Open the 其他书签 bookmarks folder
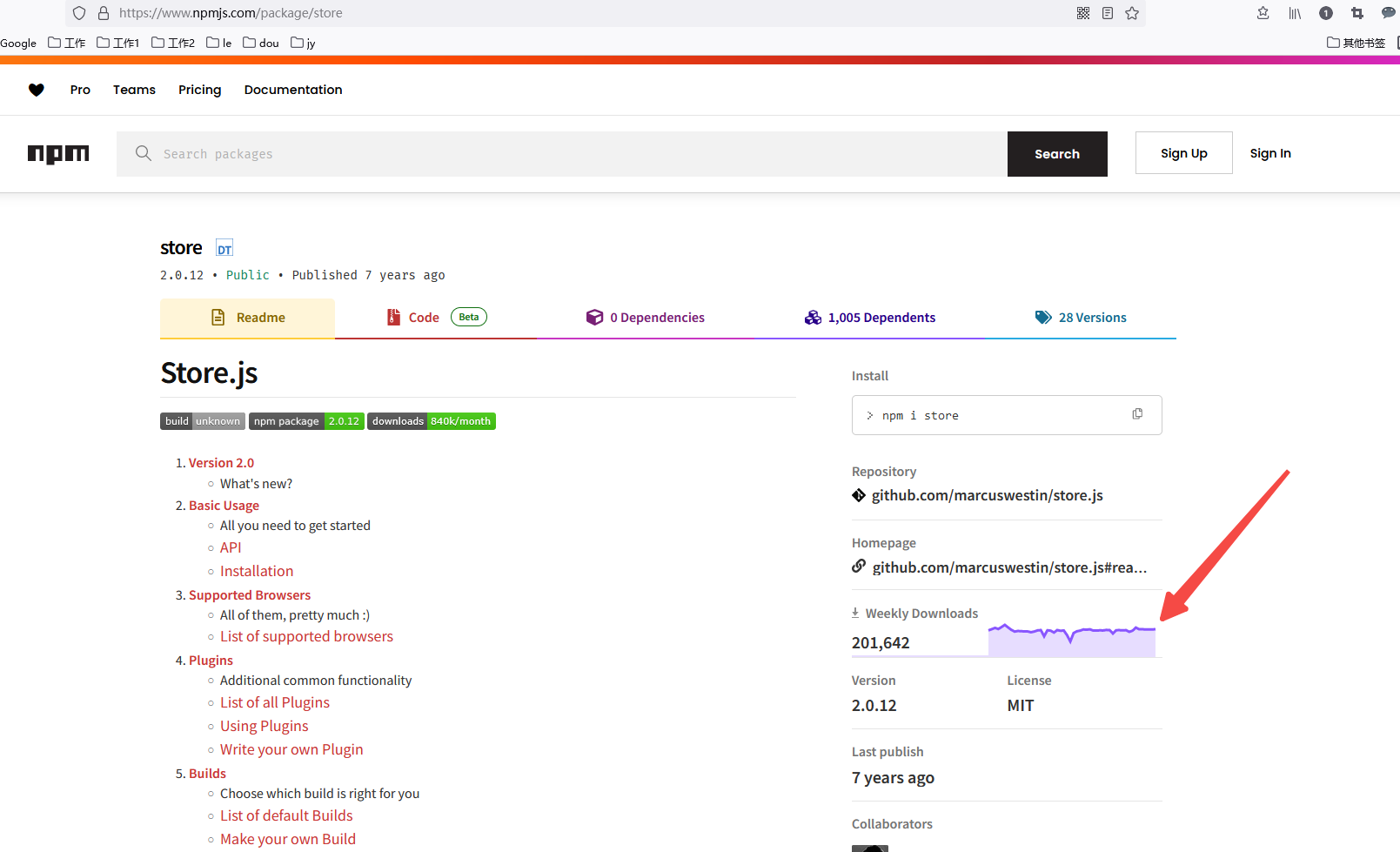Viewport: 1400px width, 852px height. [x=1356, y=43]
